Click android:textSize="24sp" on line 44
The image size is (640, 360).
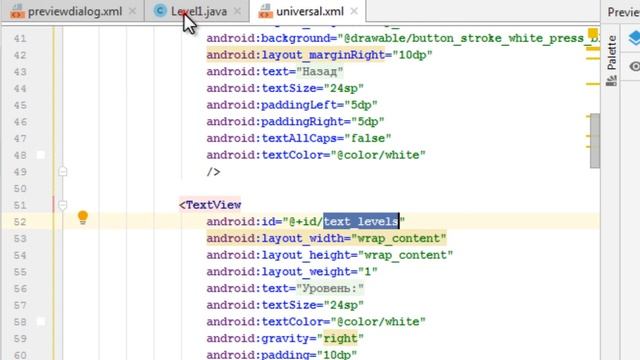coord(285,88)
